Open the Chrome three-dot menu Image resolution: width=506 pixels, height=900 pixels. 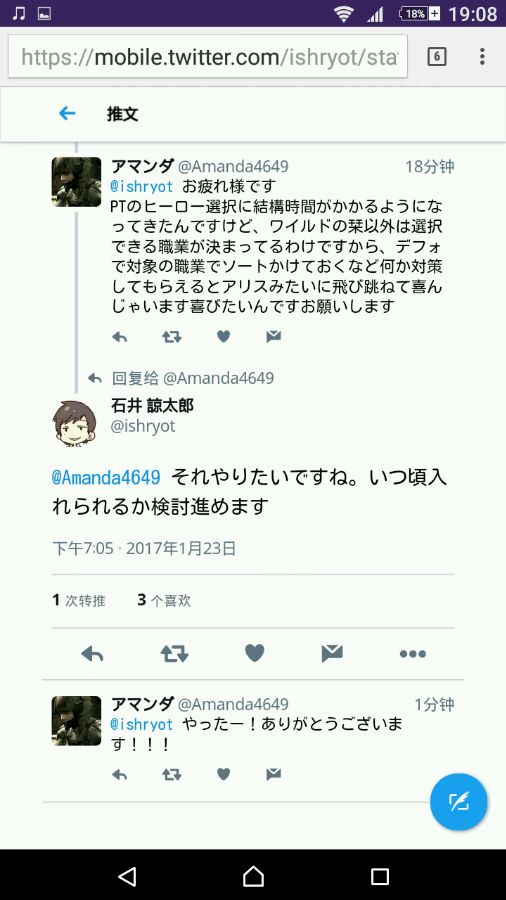pyautogui.click(x=482, y=56)
